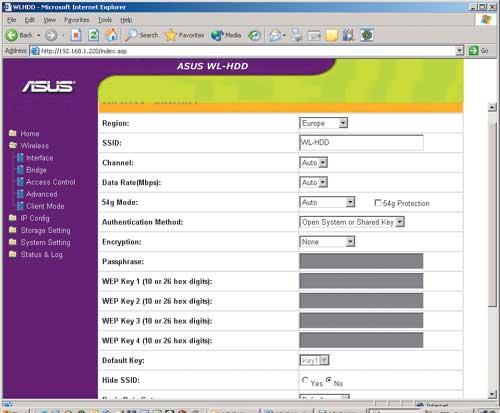Open the Help menu

[x=126, y=20]
